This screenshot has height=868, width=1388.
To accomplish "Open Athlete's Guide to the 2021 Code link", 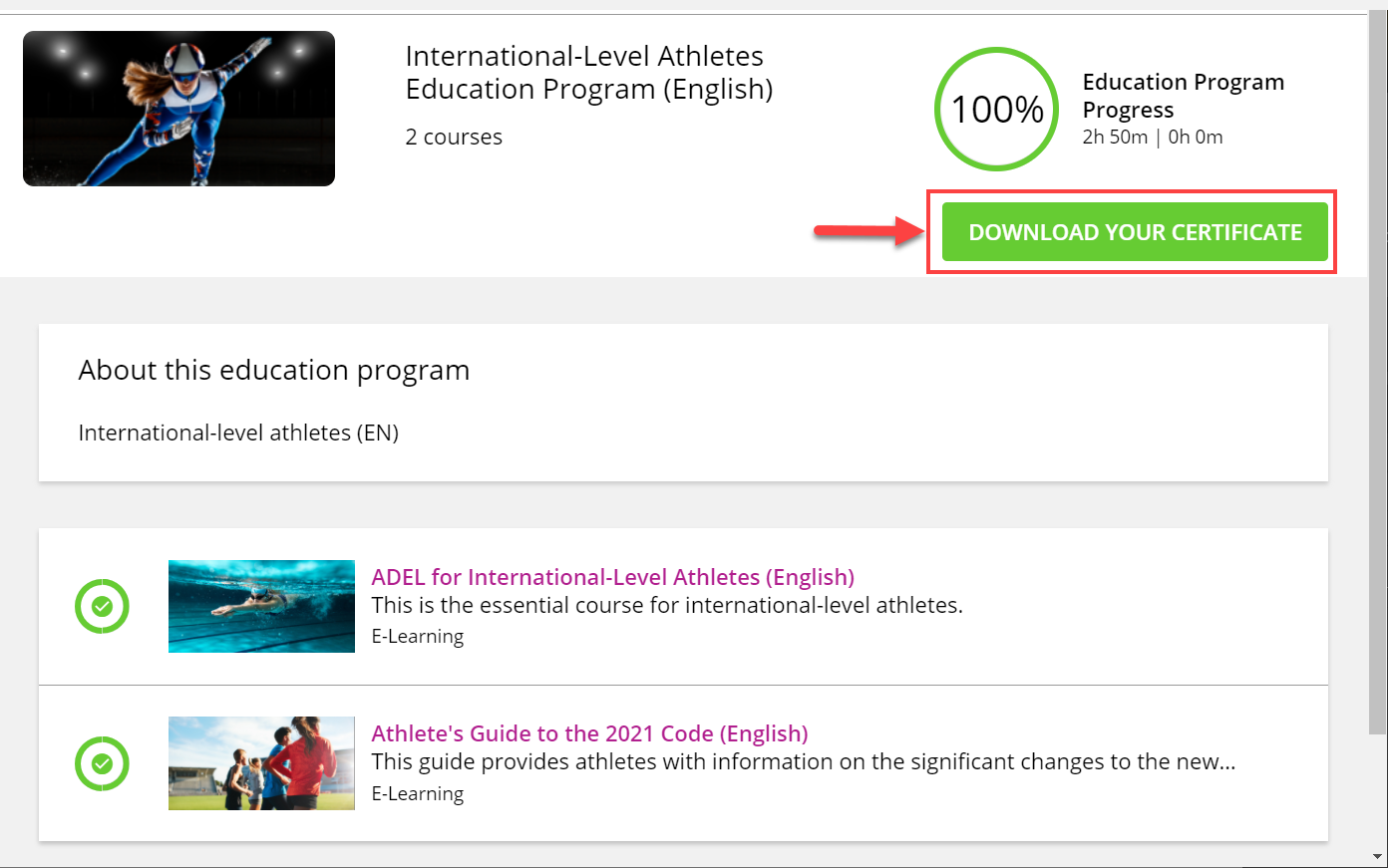I will point(589,733).
